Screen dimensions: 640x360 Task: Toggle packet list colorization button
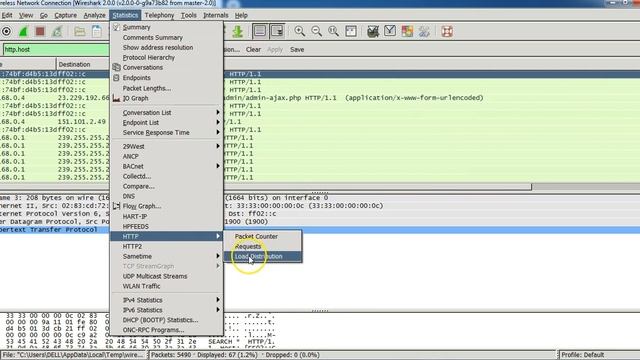click(260, 31)
